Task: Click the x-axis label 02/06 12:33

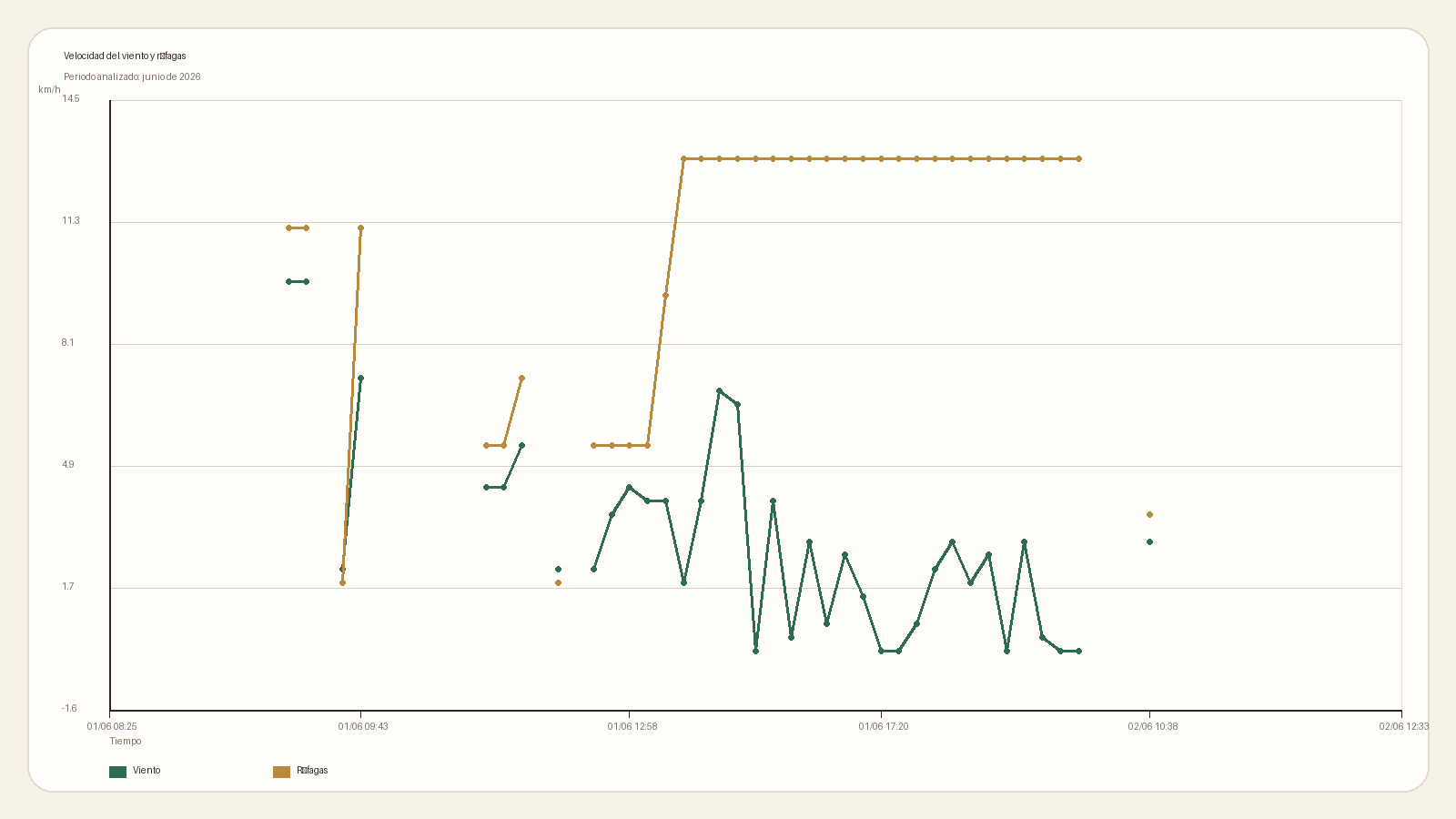Action: (1404, 727)
